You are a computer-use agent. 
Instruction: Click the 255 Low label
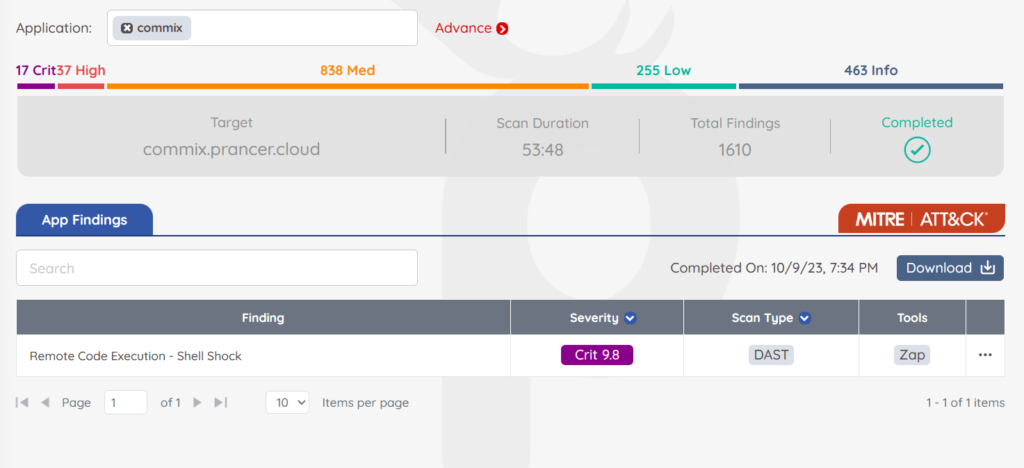[664, 70]
